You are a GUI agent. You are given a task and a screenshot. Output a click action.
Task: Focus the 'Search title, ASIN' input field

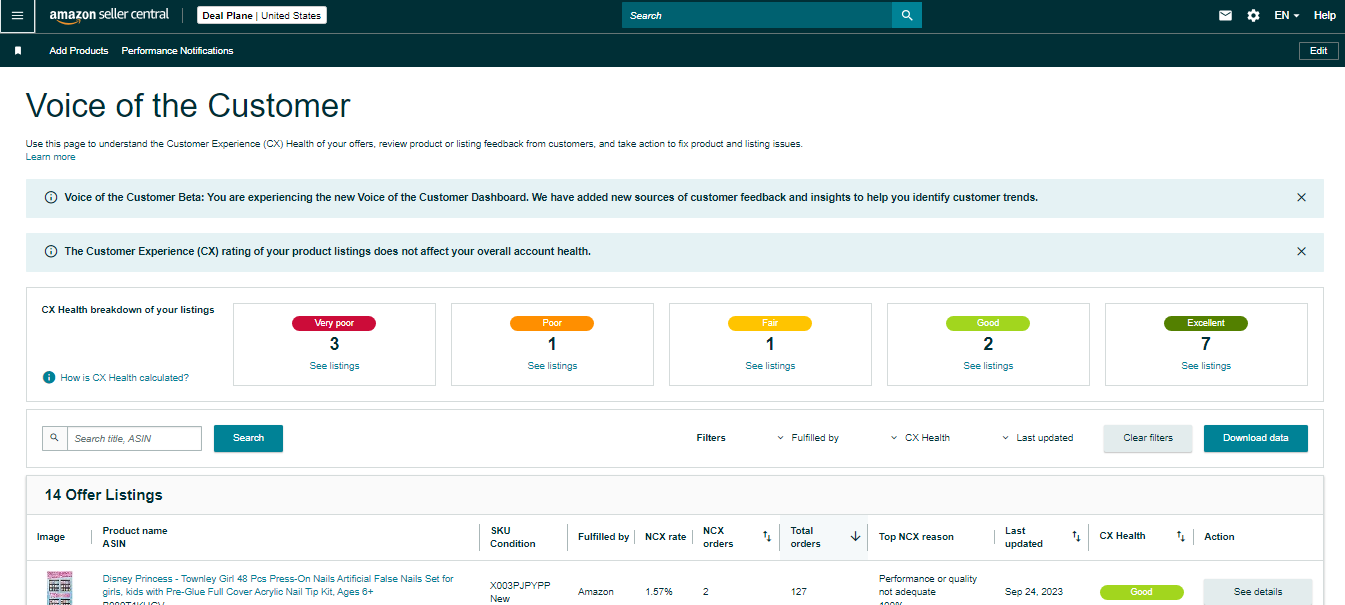click(134, 438)
